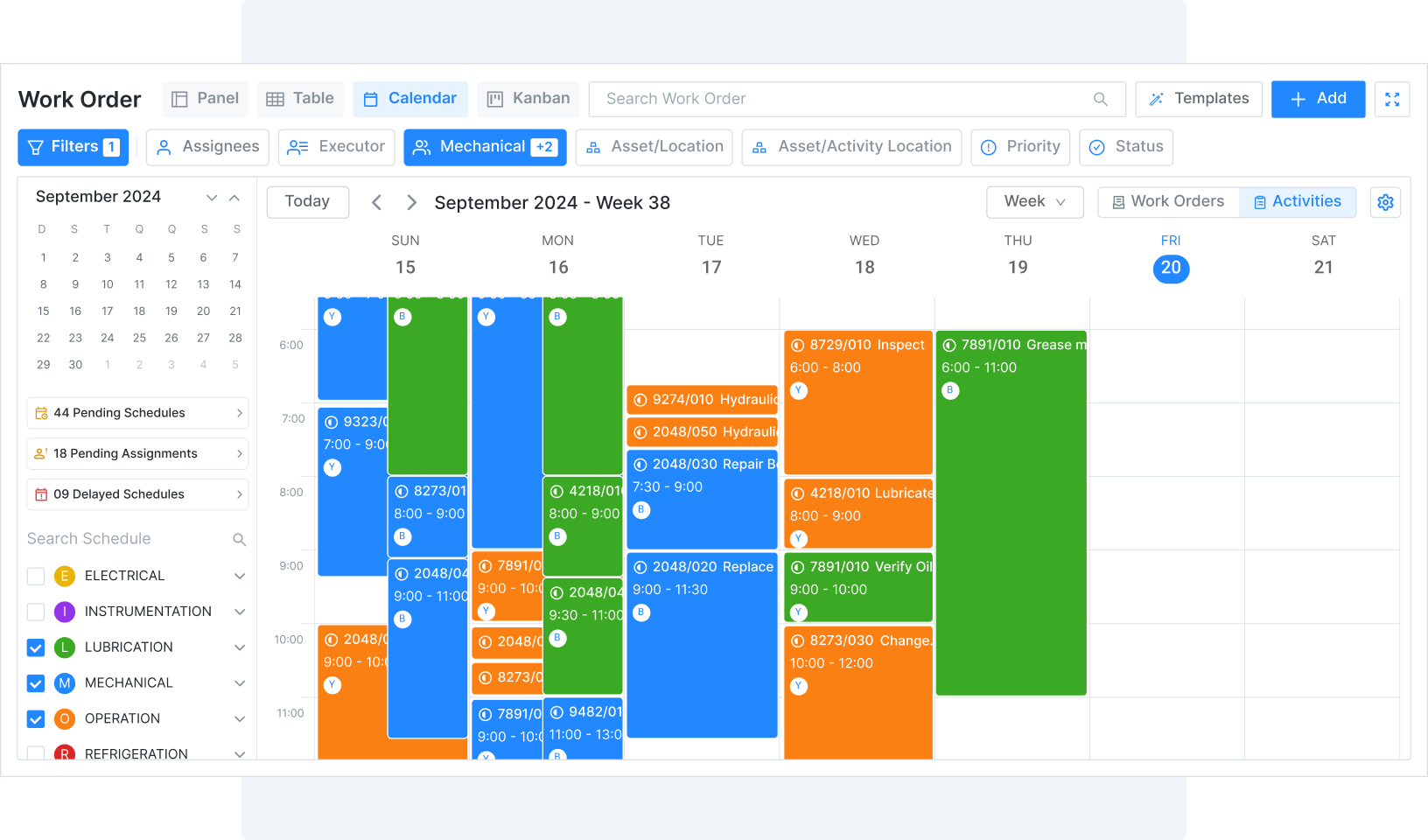Viewport: 1428px width, 840px height.
Task: Click the Pending Schedules calendar icon
Action: click(40, 412)
